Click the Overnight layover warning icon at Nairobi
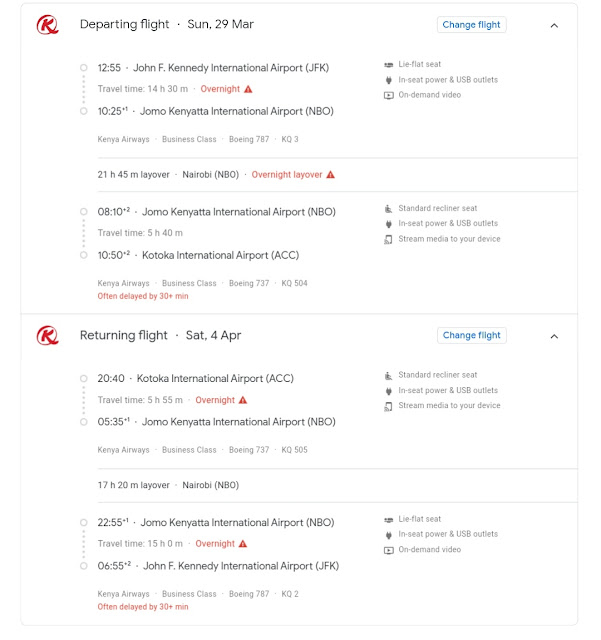The image size is (601, 640). click(331, 175)
